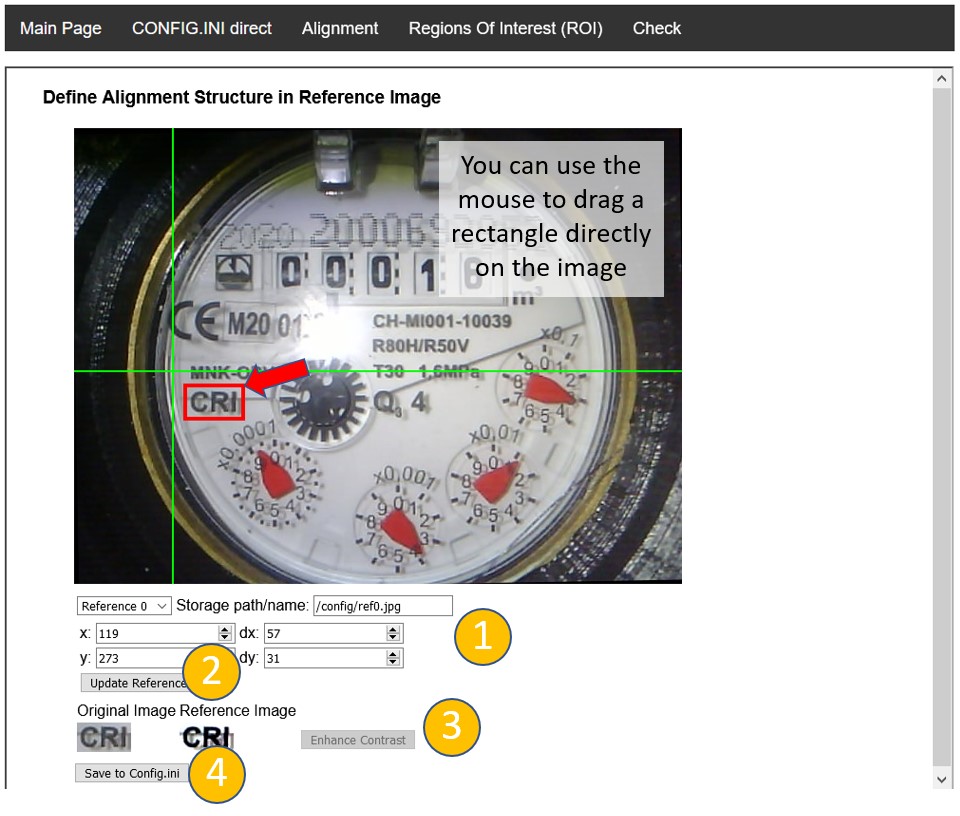The width and height of the screenshot is (960, 816).
Task: Click the scrollbar down arrow
Action: click(942, 778)
